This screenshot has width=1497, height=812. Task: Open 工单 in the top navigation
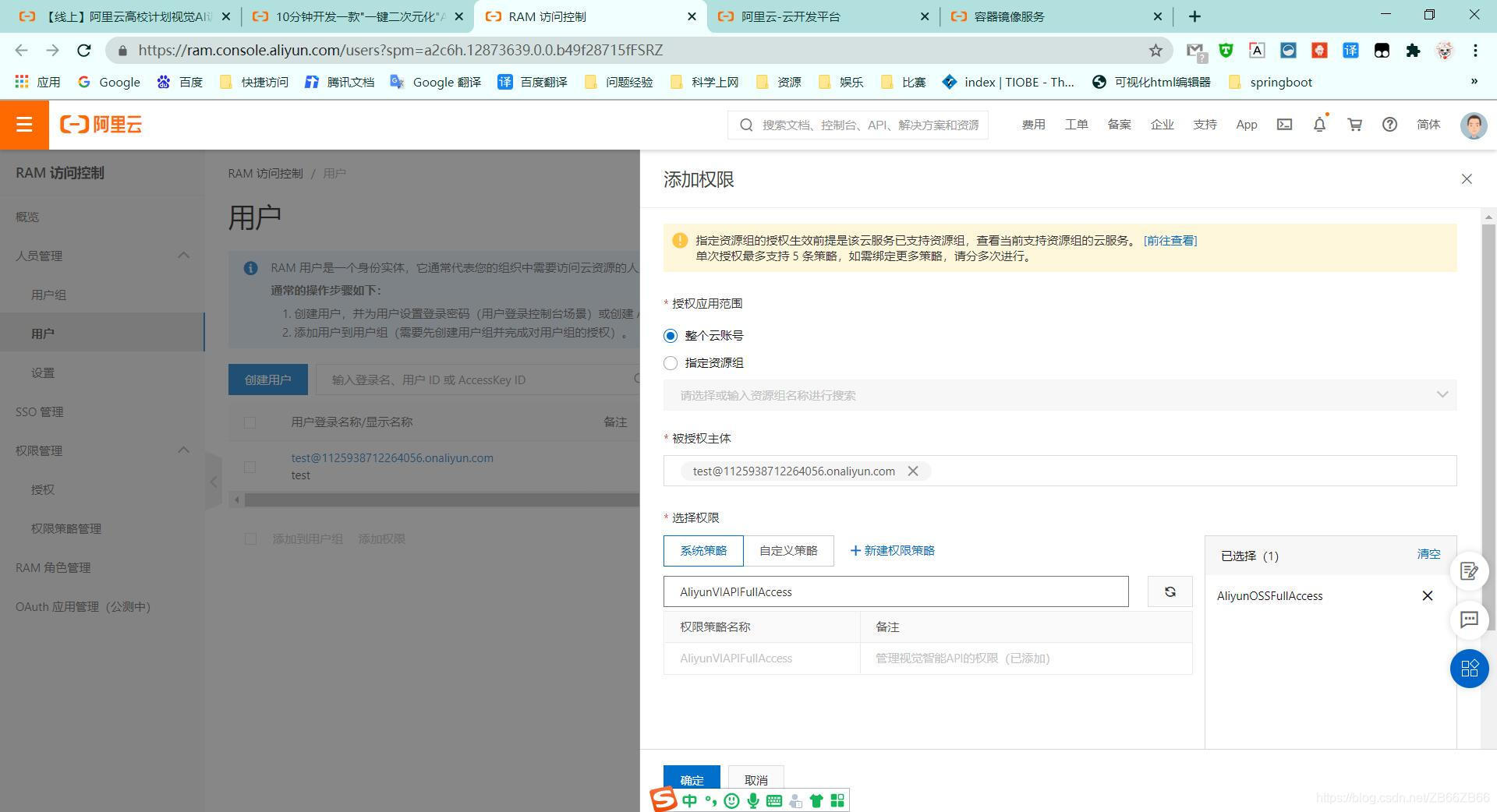pyautogui.click(x=1076, y=125)
